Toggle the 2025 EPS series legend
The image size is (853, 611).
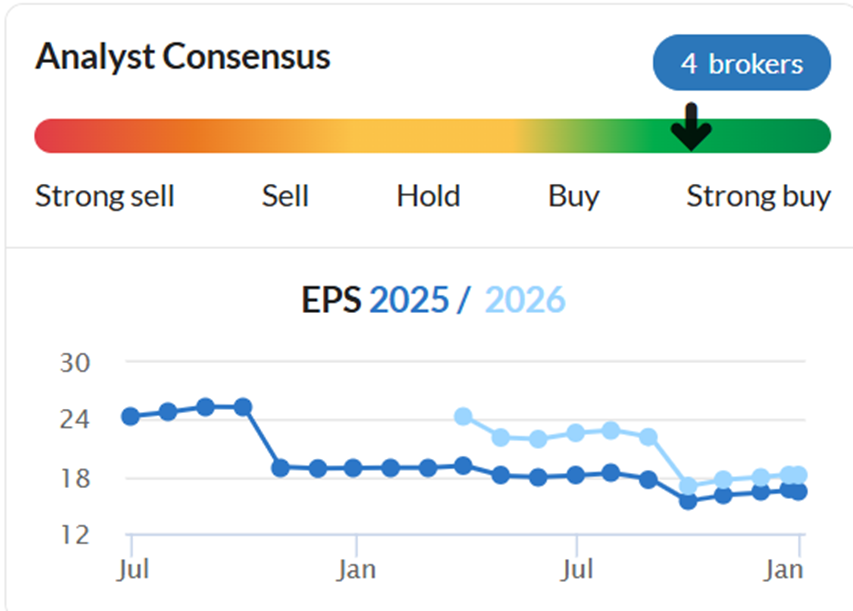pos(409,300)
